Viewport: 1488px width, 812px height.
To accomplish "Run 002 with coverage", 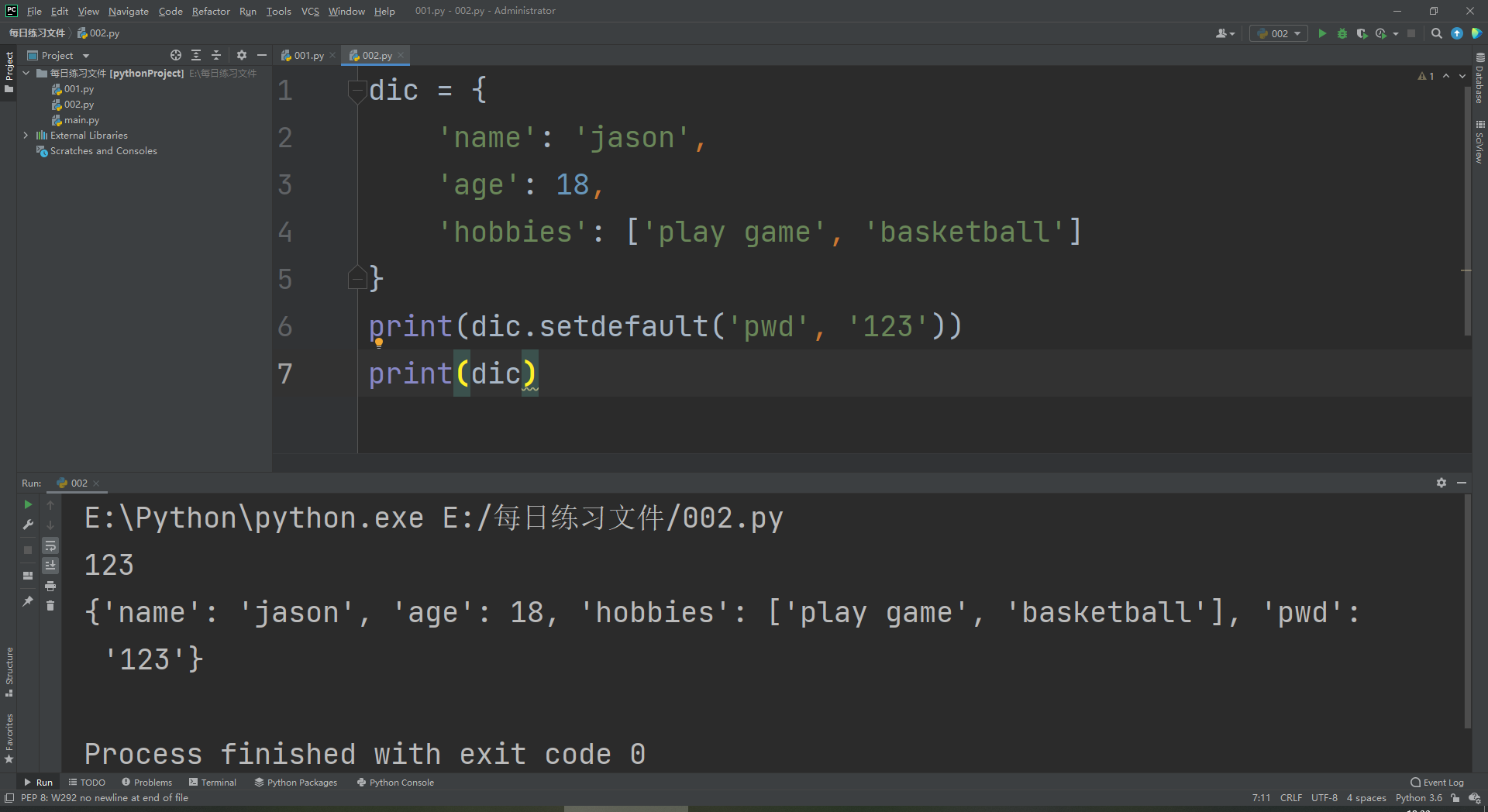I will (1362, 33).
